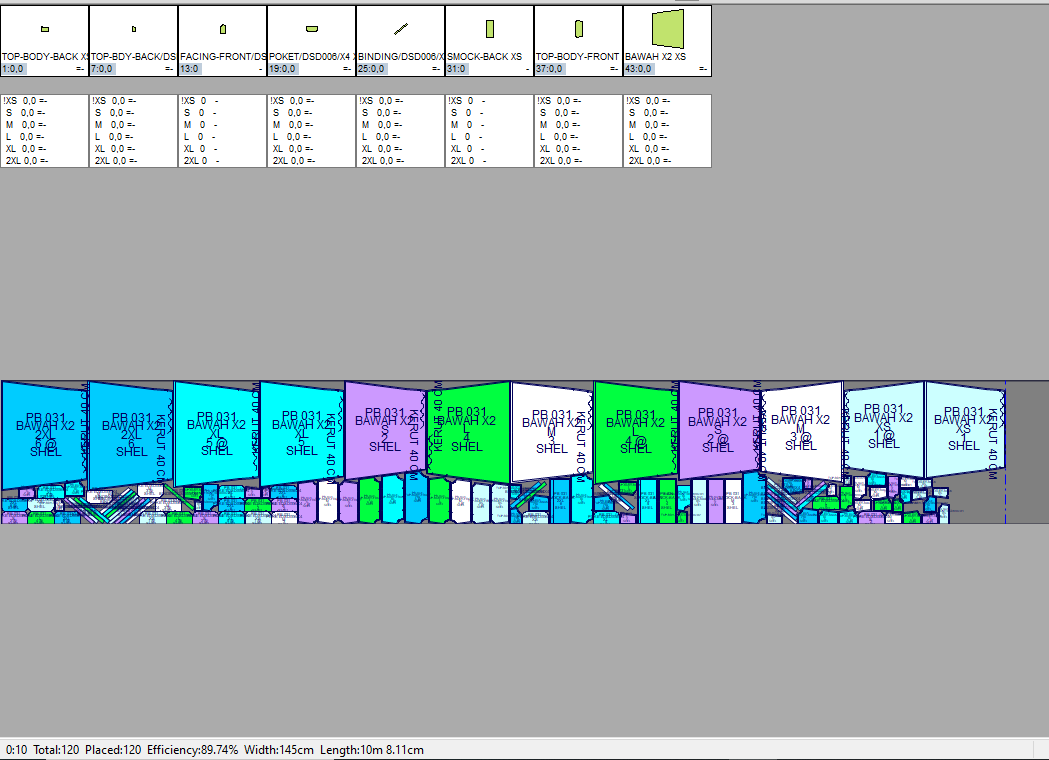Pick the SMOCK-BACK XS piece icon

click(x=490, y=28)
